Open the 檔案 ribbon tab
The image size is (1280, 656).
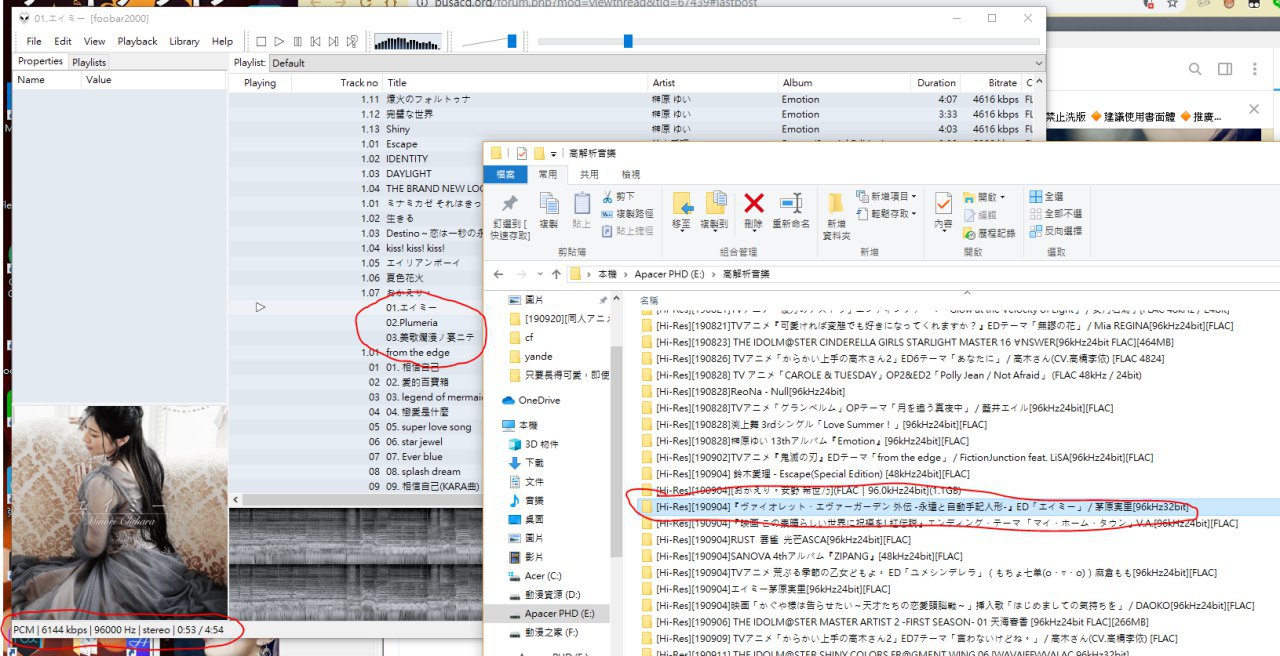coord(506,174)
